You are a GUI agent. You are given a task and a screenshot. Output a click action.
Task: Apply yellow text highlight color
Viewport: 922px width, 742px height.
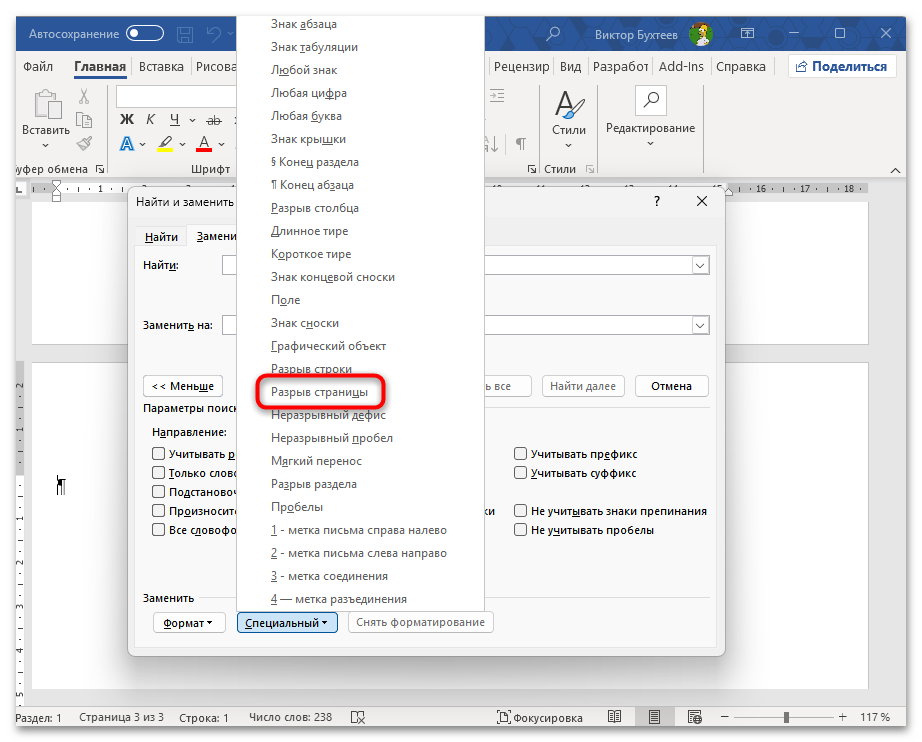click(165, 143)
